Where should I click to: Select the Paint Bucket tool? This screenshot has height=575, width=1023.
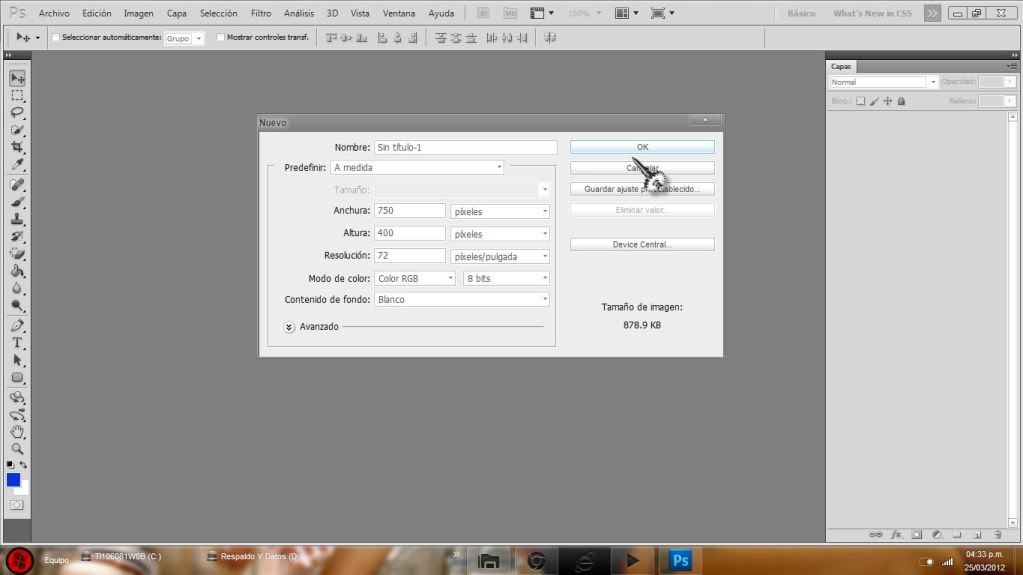point(17,271)
